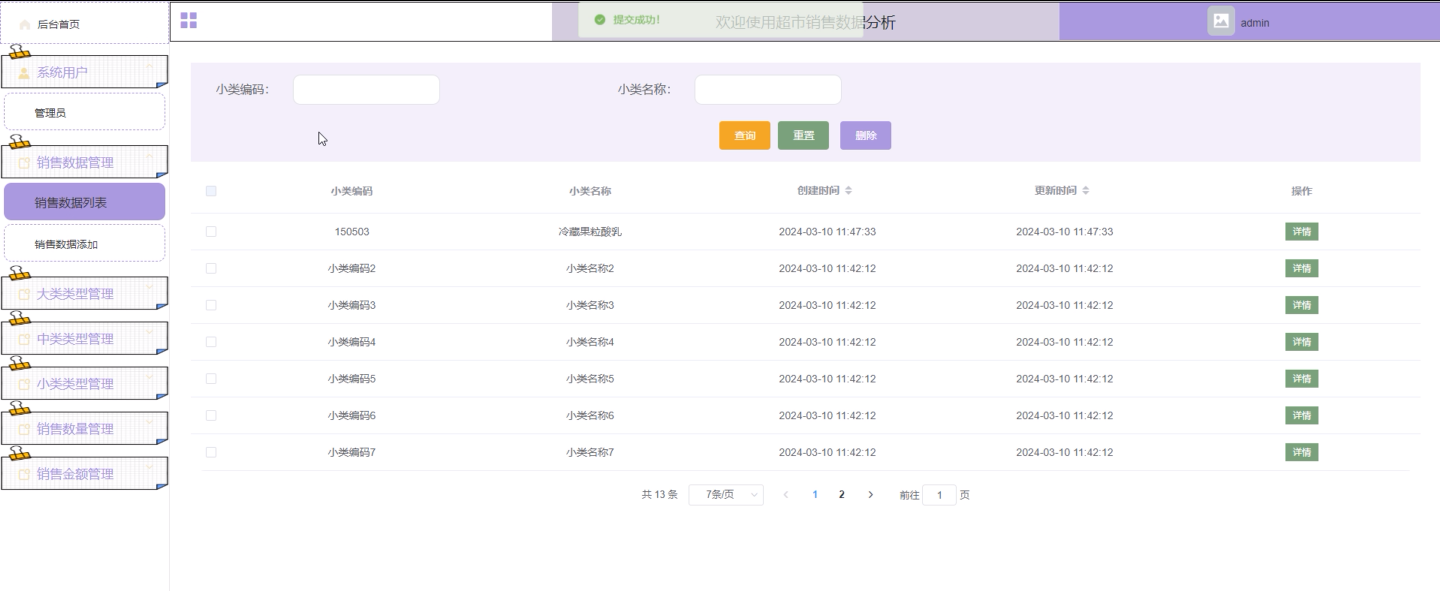Check the row checkbox for 小类编码3
The image size is (1440, 591).
pos(211,305)
